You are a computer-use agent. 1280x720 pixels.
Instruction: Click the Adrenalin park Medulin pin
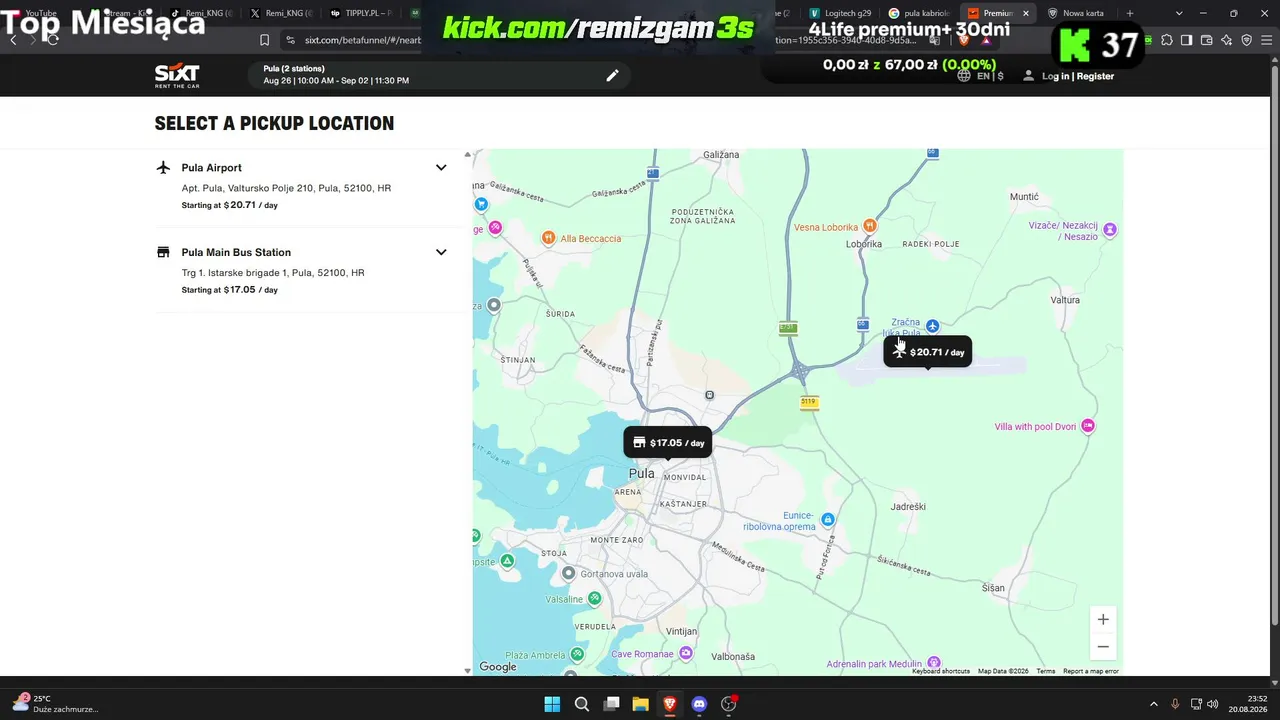(934, 663)
